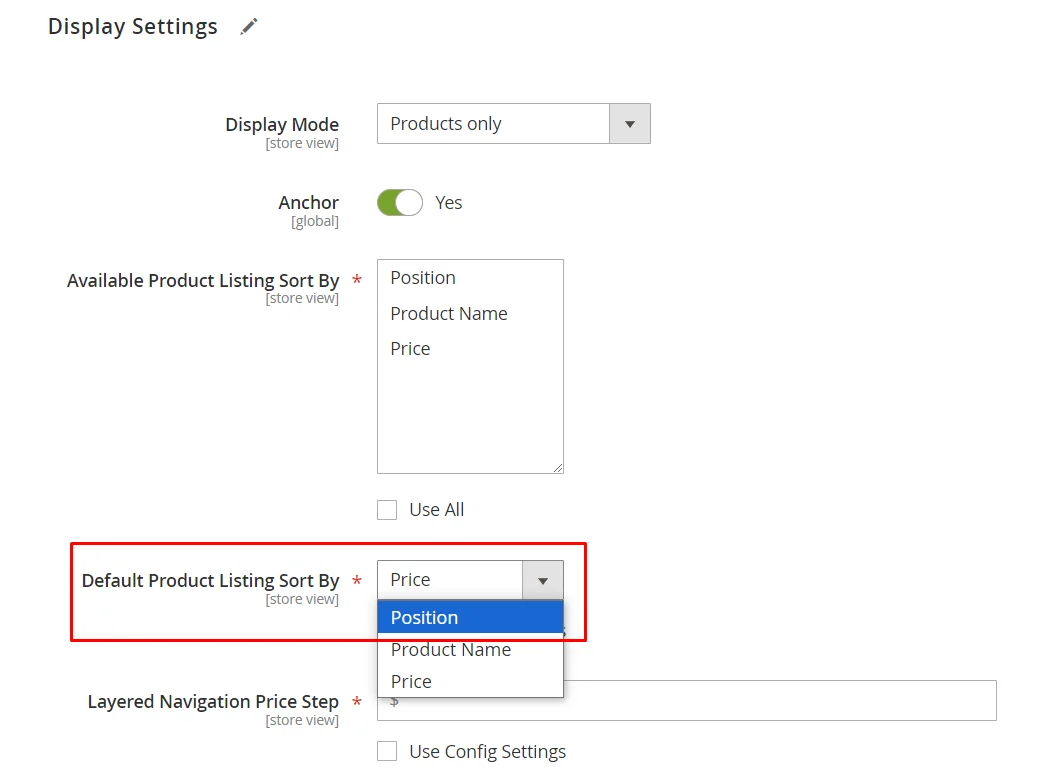Click the Default Product Listing Sort By label
The image size is (1061, 778).
210,581
